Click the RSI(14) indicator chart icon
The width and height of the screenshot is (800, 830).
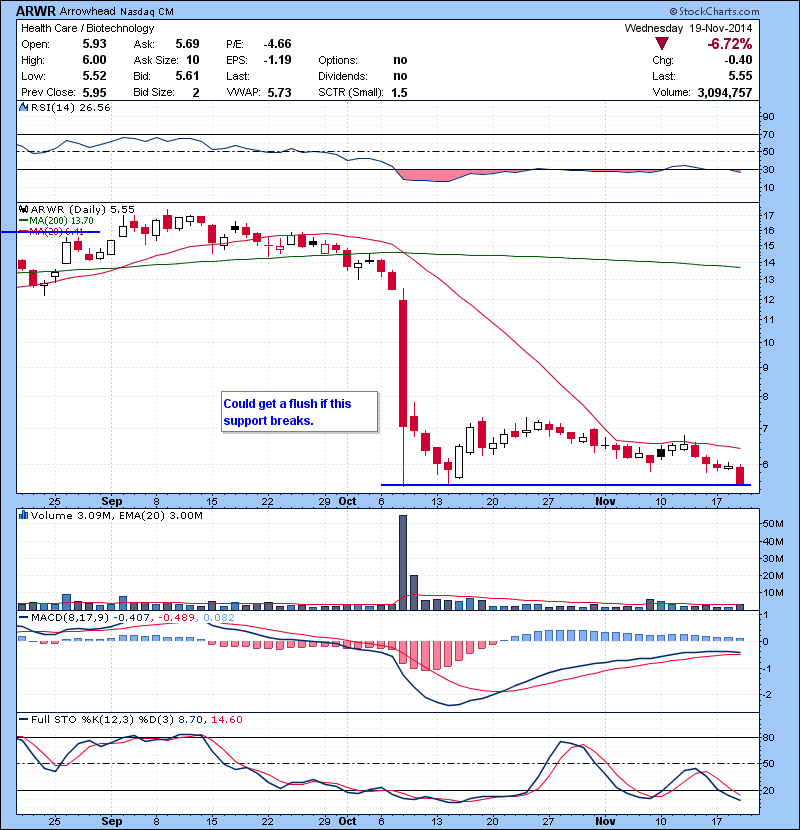[23, 107]
